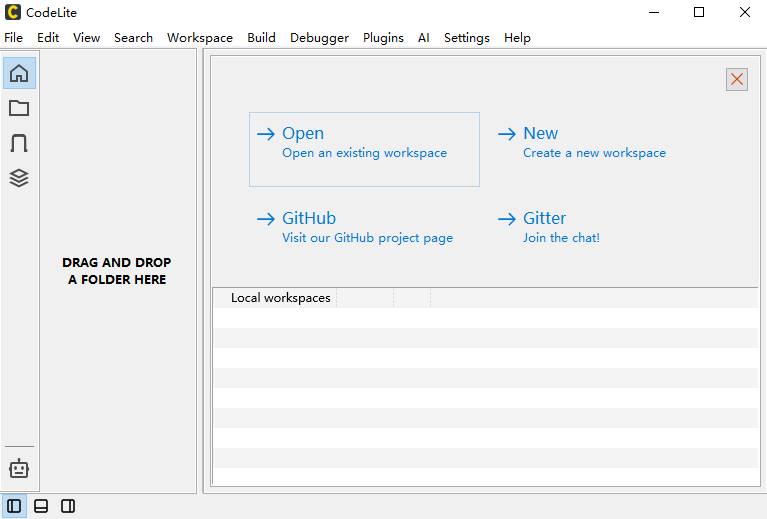
Task: Open the File menu
Action: point(13,38)
